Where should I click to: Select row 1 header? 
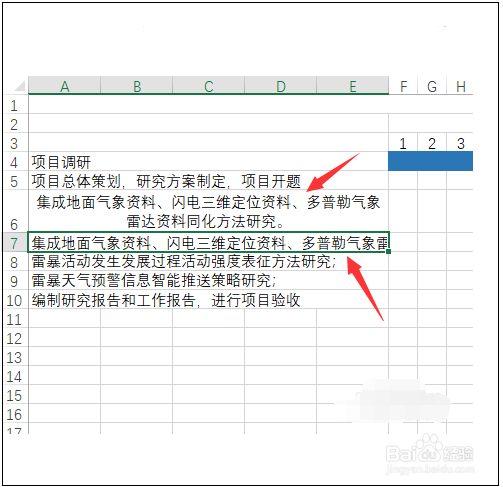click(x=15, y=104)
